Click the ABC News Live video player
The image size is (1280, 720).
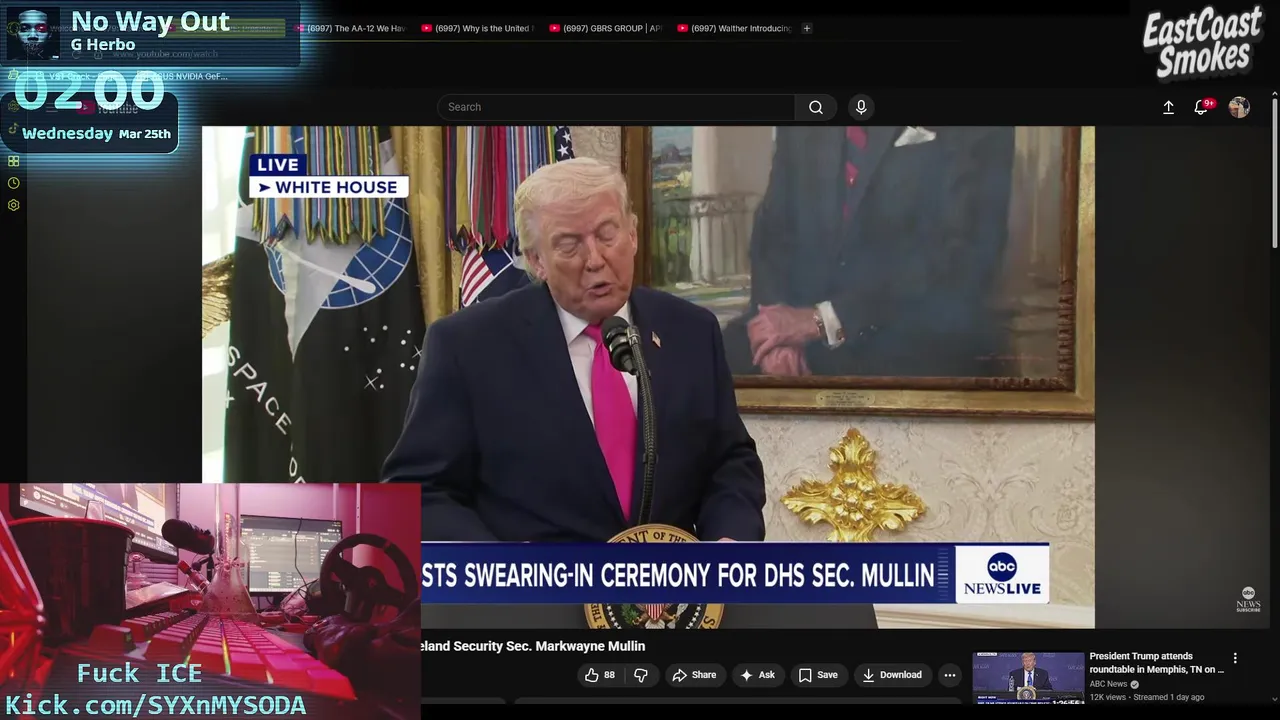coord(648,377)
